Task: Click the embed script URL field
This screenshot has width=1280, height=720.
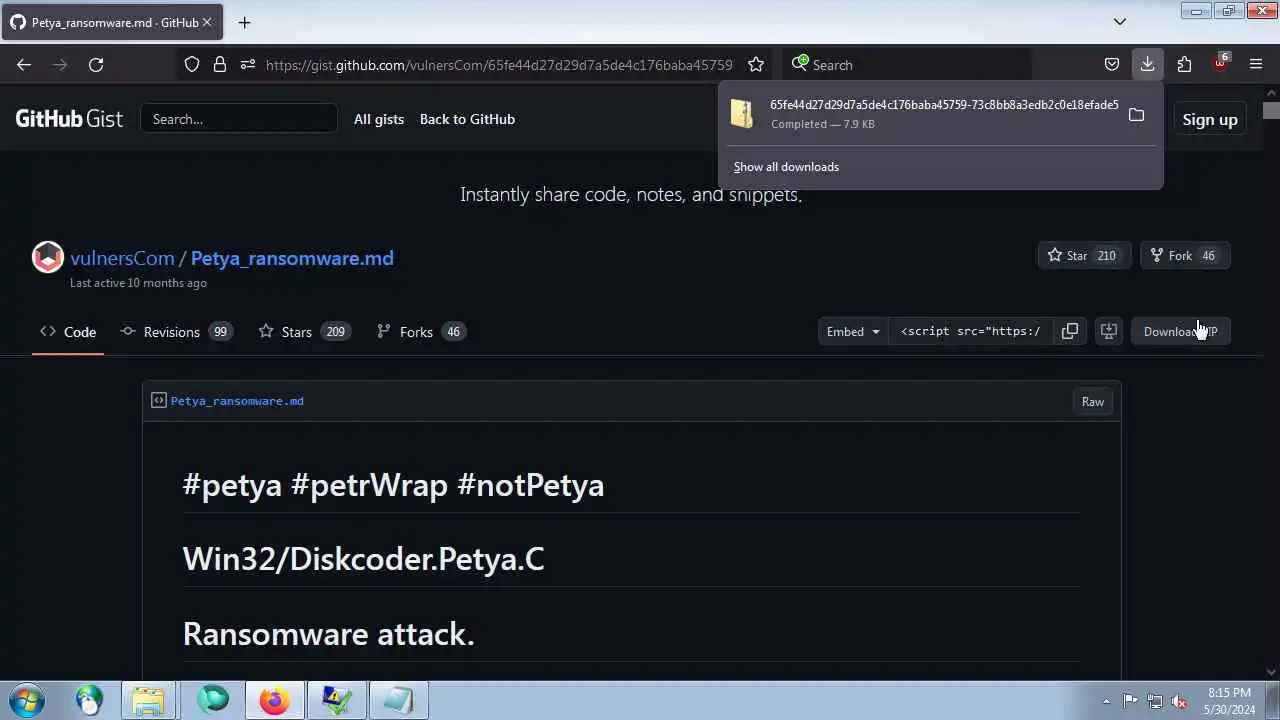Action: (x=970, y=331)
